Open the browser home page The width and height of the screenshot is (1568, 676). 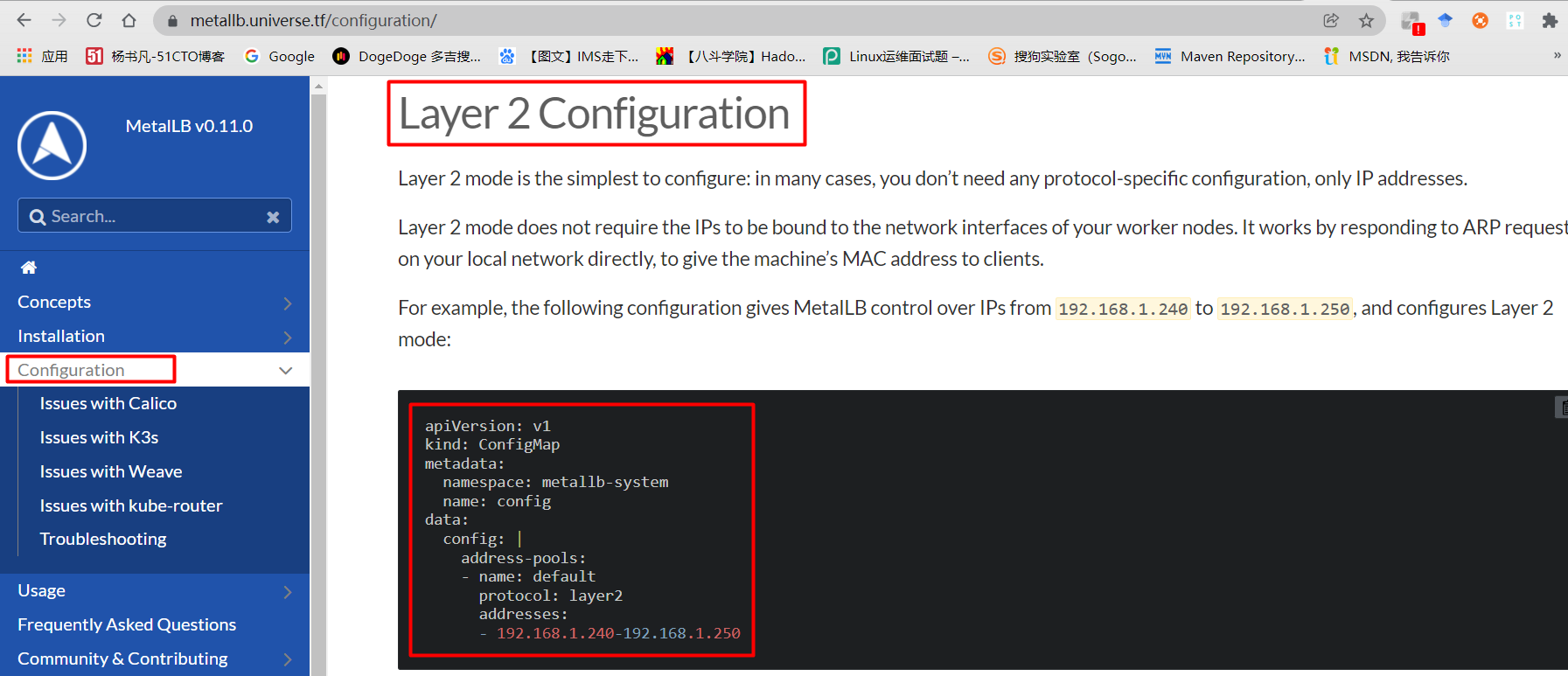[x=129, y=20]
